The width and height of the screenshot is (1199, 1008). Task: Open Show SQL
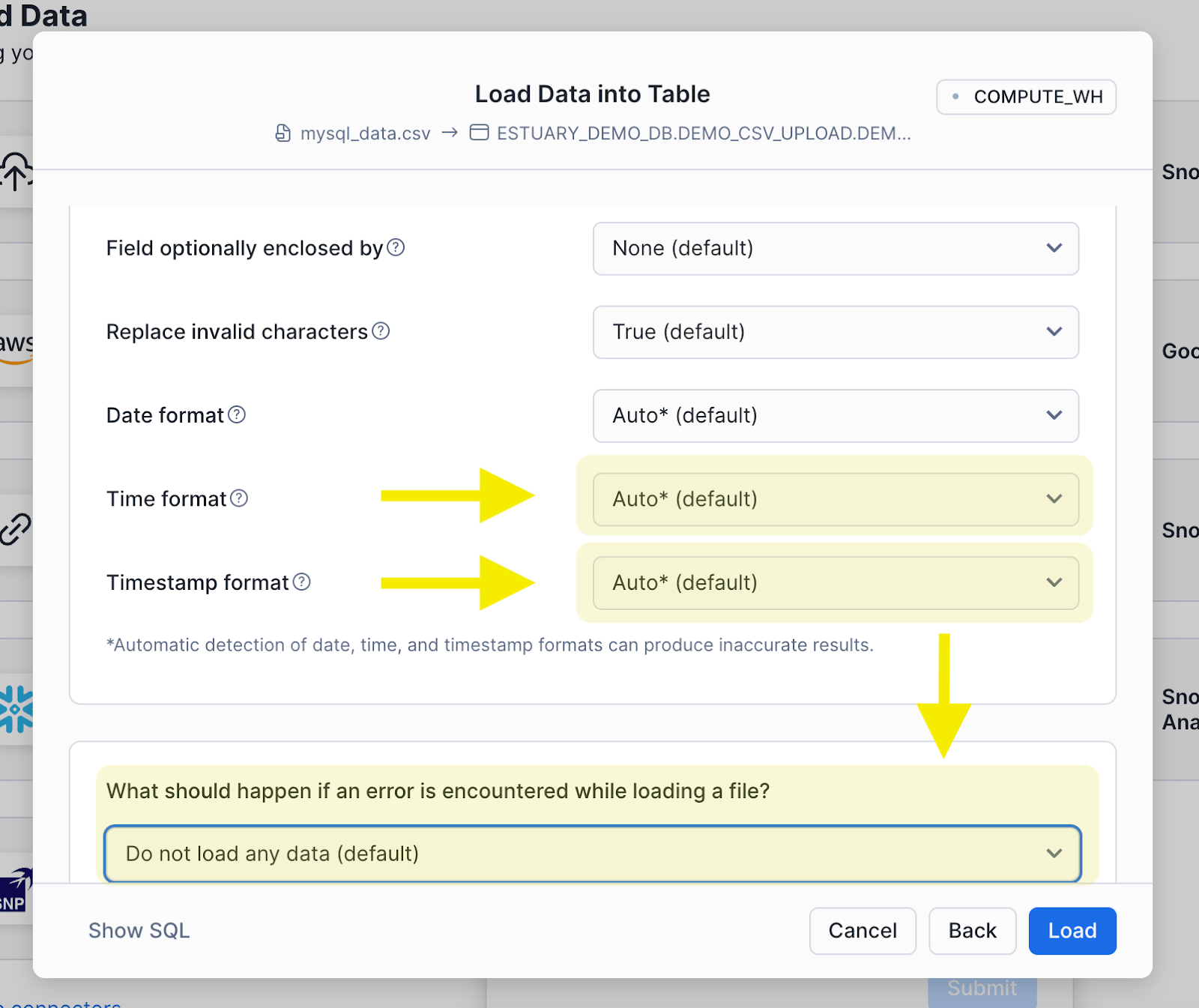click(x=139, y=931)
